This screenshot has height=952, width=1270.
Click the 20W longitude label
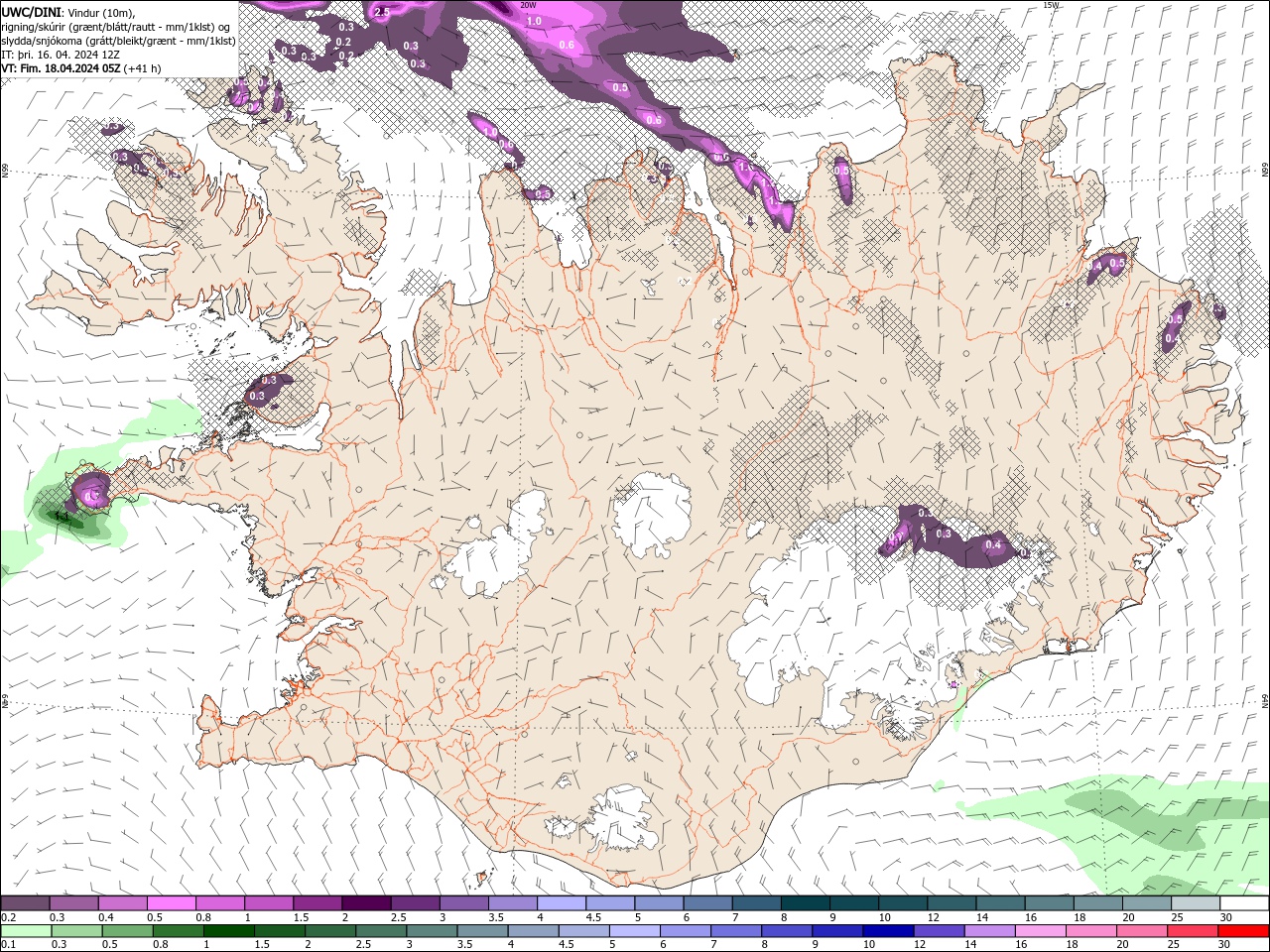pyautogui.click(x=528, y=5)
